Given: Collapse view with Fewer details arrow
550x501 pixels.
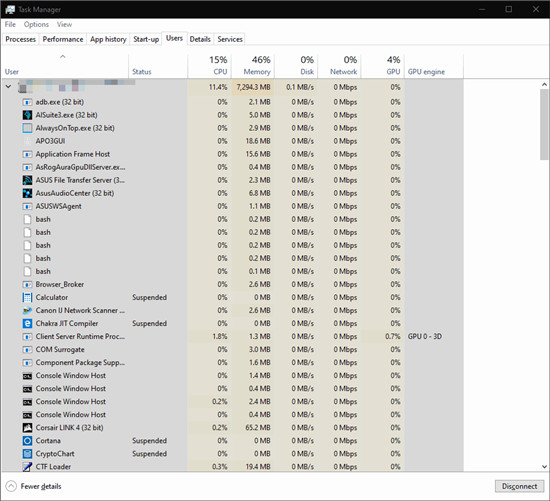Looking at the screenshot, I should pos(11,486).
